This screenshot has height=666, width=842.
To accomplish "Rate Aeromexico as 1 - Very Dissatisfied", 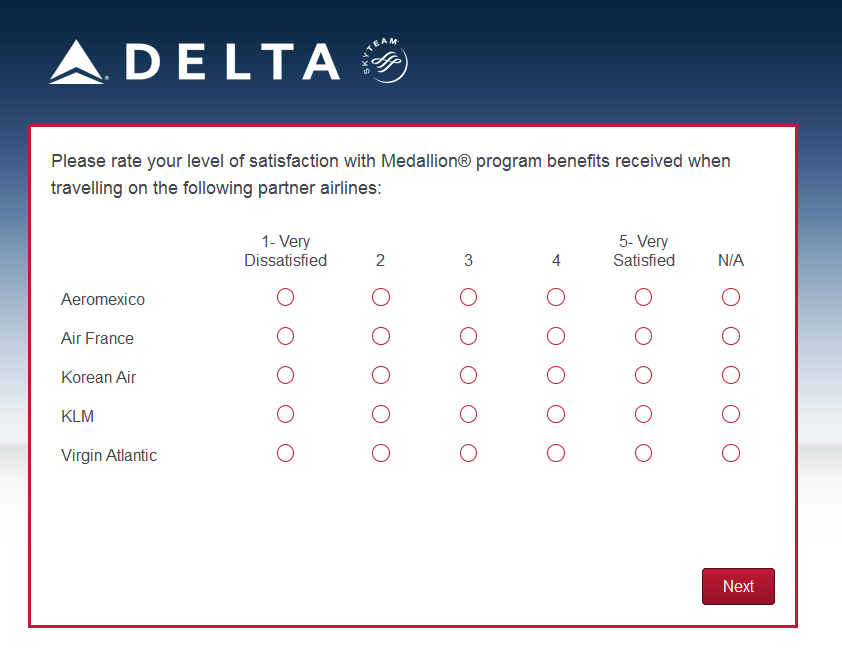I will (x=285, y=297).
